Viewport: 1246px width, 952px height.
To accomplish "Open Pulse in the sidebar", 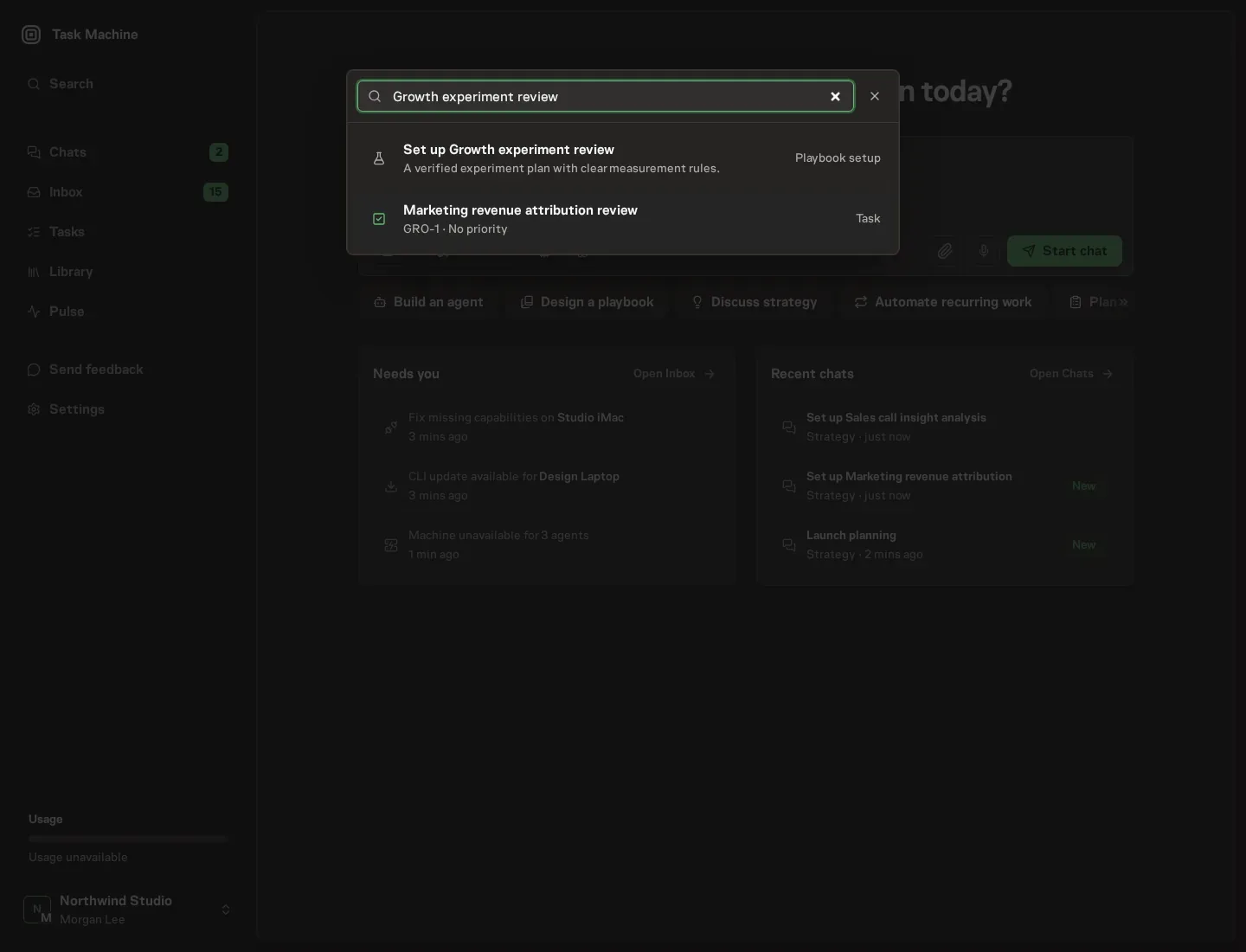I will (x=128, y=312).
